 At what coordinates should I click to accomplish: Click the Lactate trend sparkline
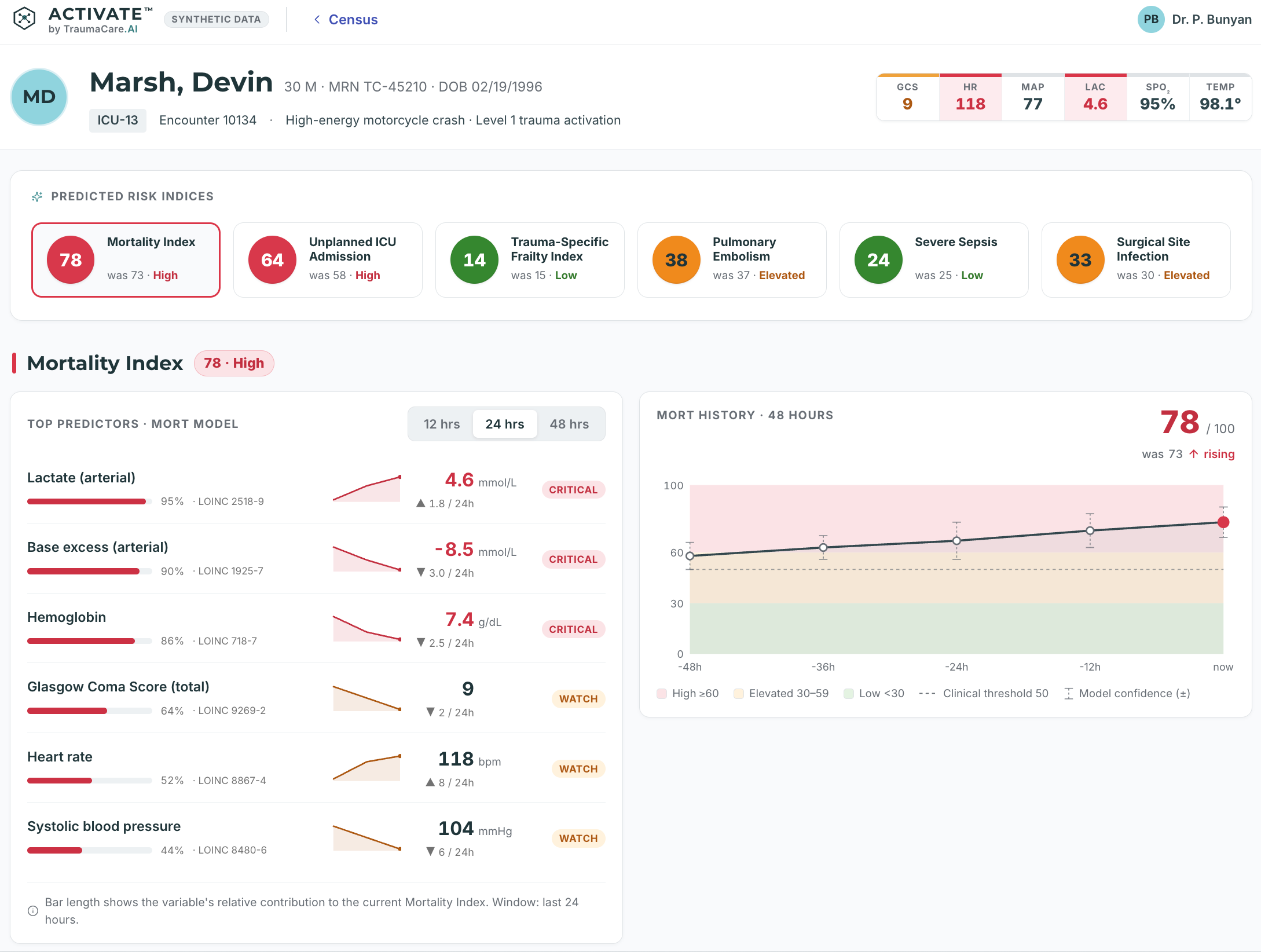(367, 489)
